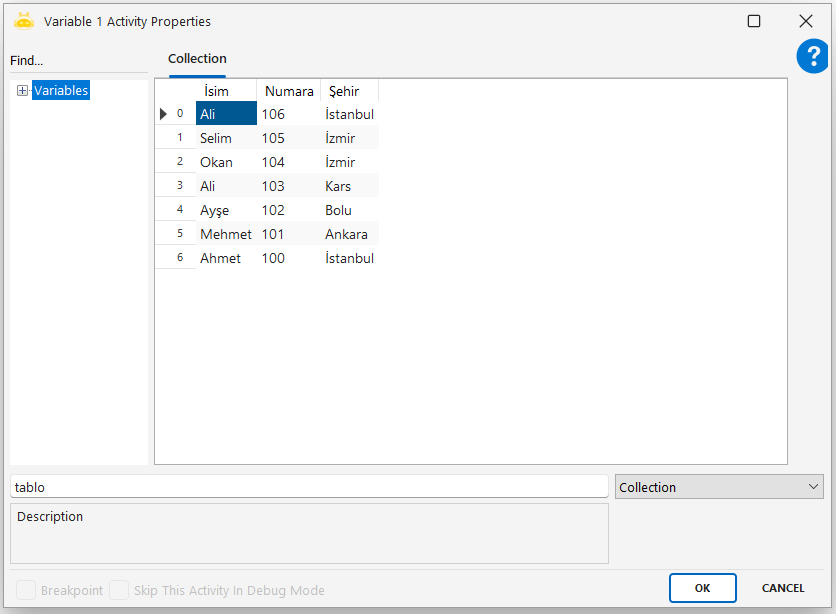Switch to the Collection tab
Viewport: 836px width, 614px height.
coord(197,59)
